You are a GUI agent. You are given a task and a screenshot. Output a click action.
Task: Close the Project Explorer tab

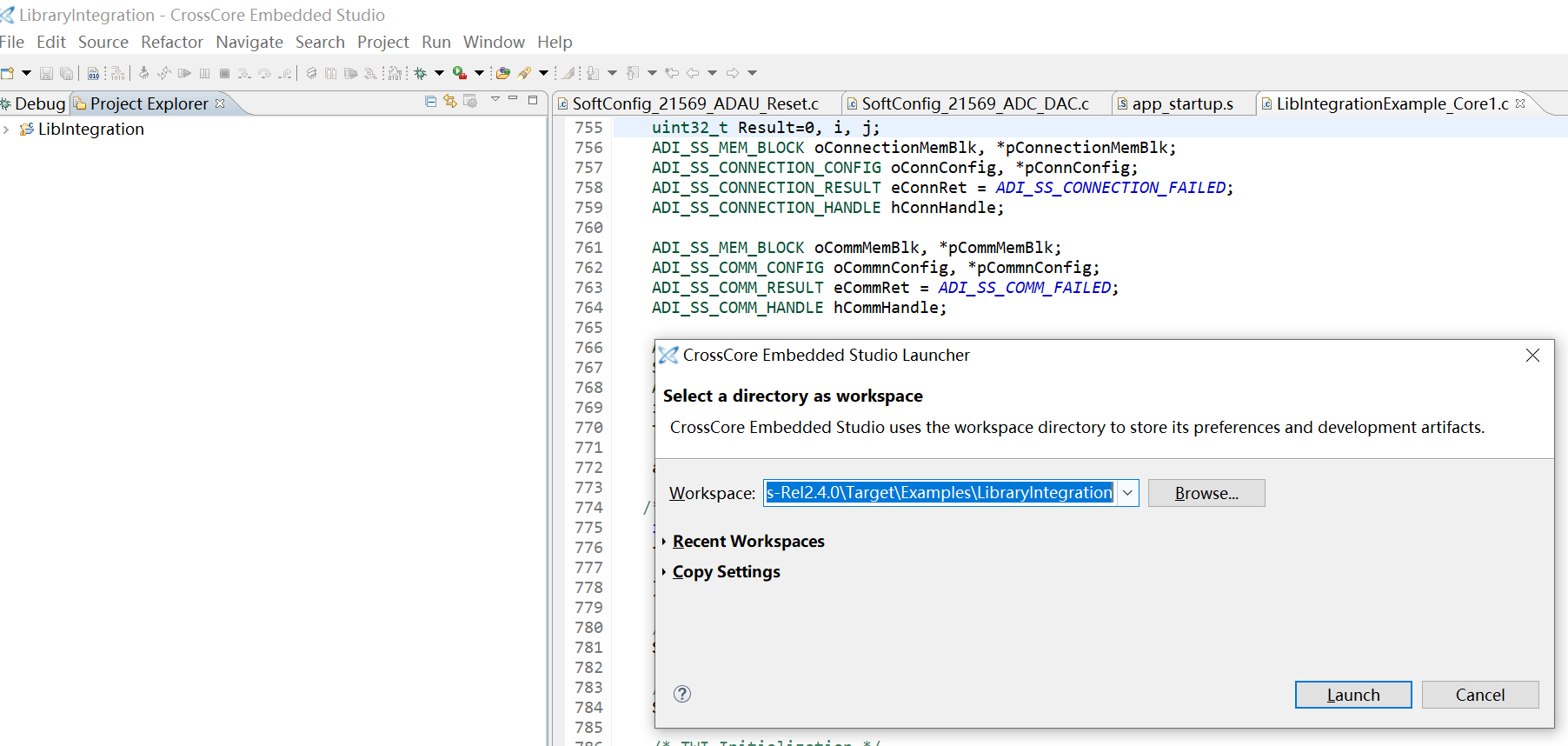pos(220,103)
